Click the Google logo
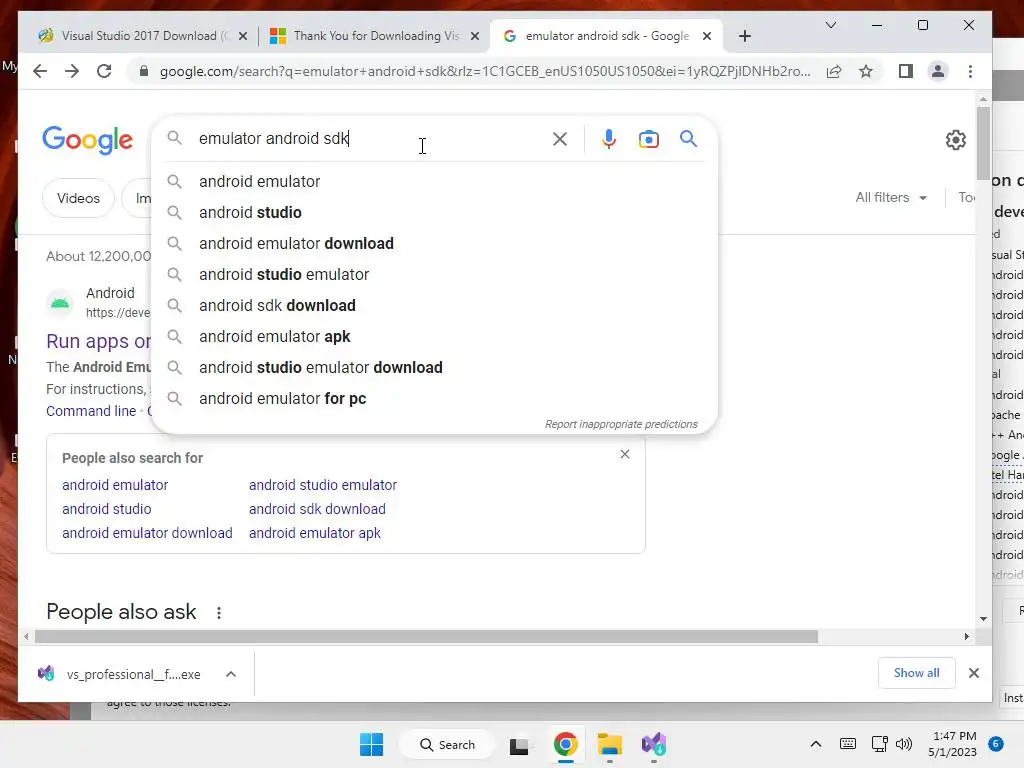Viewport: 1024px width, 768px height. click(x=88, y=140)
